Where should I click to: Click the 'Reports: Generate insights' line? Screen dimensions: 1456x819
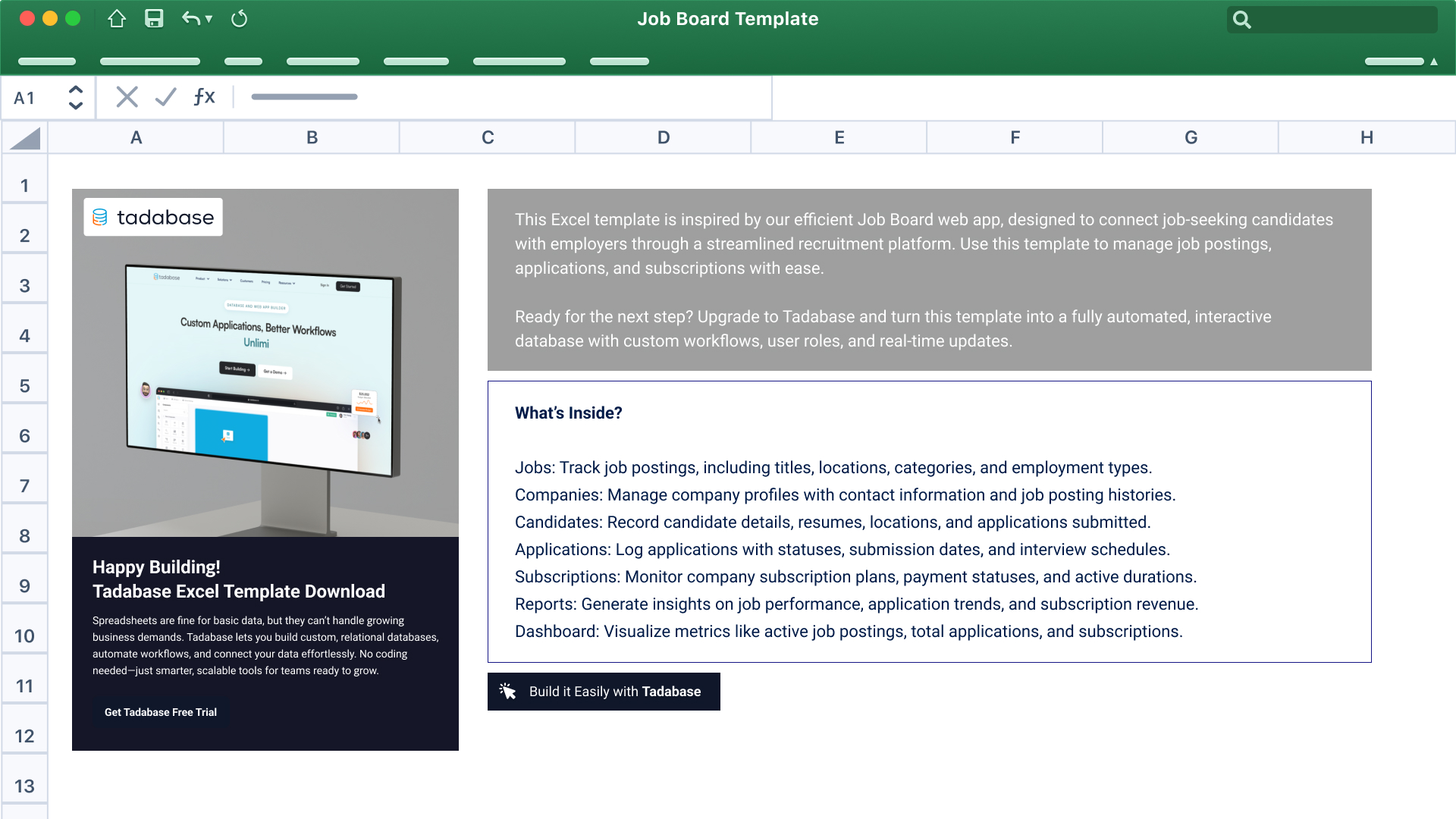tap(857, 604)
